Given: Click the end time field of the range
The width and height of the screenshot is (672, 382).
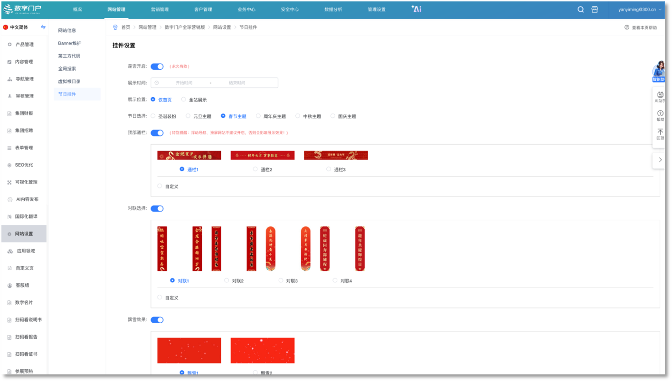Looking at the screenshot, I should coord(237,83).
